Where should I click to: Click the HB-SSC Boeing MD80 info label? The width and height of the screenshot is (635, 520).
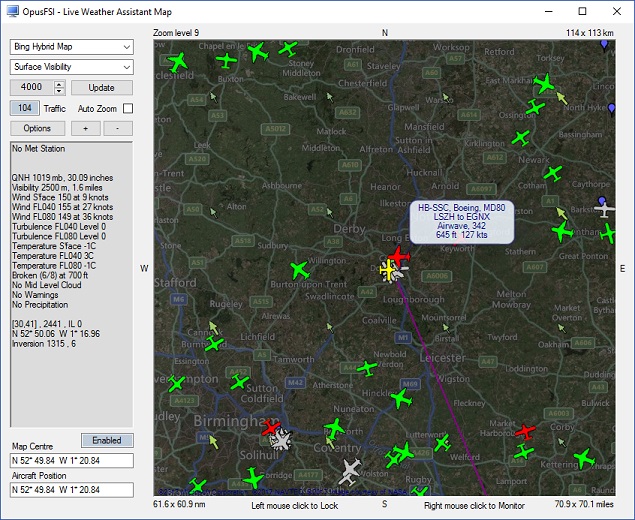pos(462,222)
